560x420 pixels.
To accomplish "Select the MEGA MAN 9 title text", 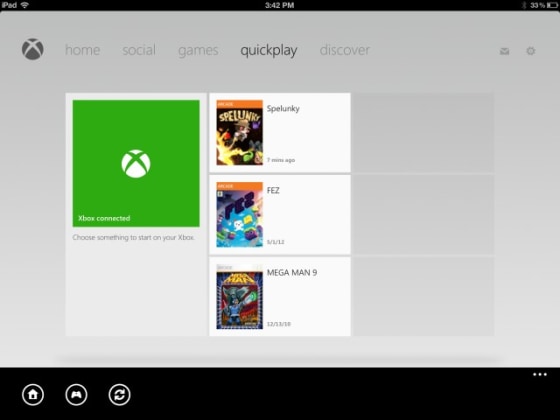I will coord(292,272).
